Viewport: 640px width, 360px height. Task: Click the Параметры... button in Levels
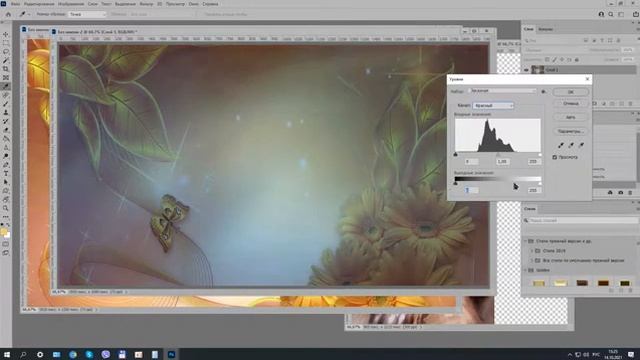571,131
